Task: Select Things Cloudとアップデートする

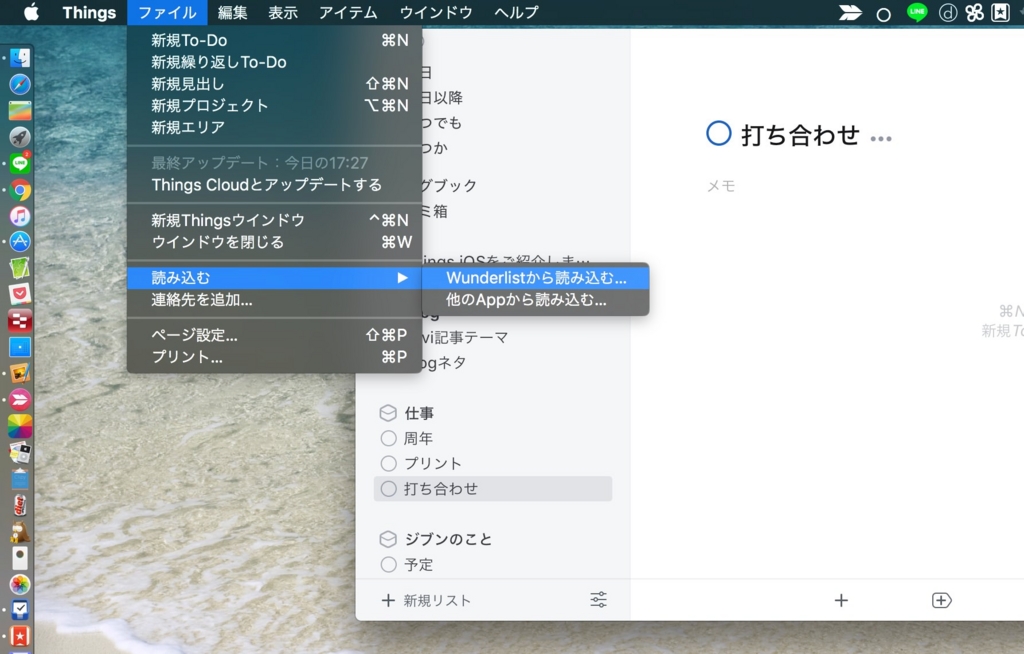Action: [274, 185]
